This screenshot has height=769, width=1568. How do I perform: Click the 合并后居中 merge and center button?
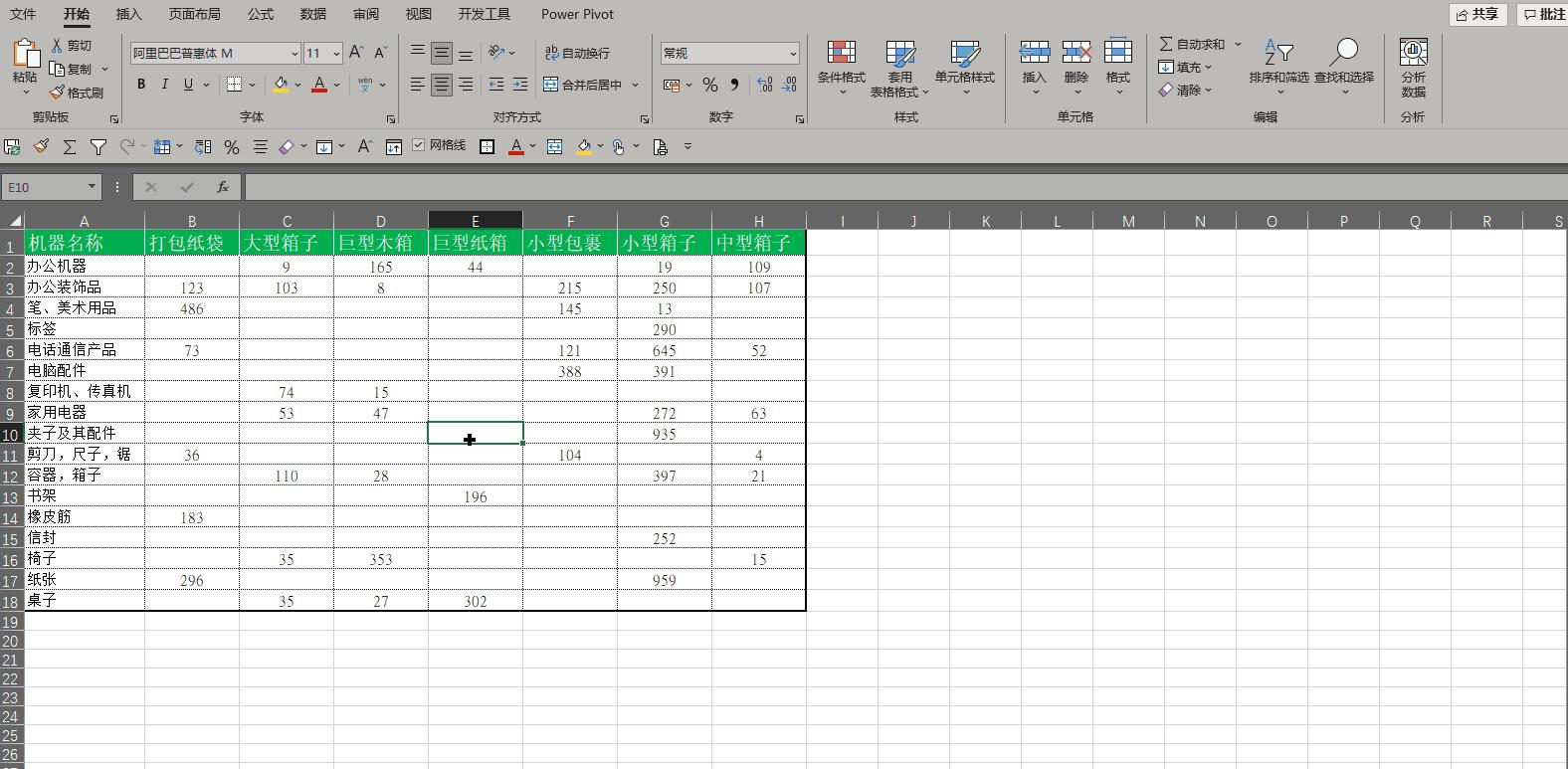click(583, 85)
